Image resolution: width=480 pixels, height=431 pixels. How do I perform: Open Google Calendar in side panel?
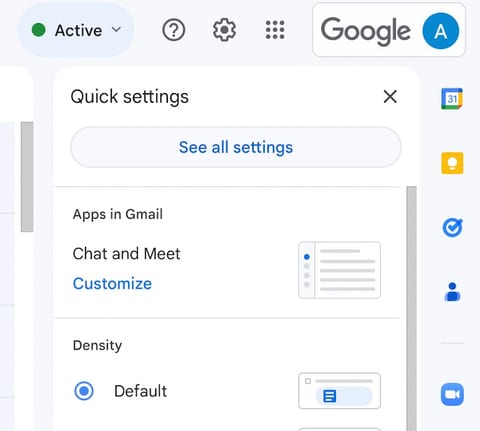(452, 99)
